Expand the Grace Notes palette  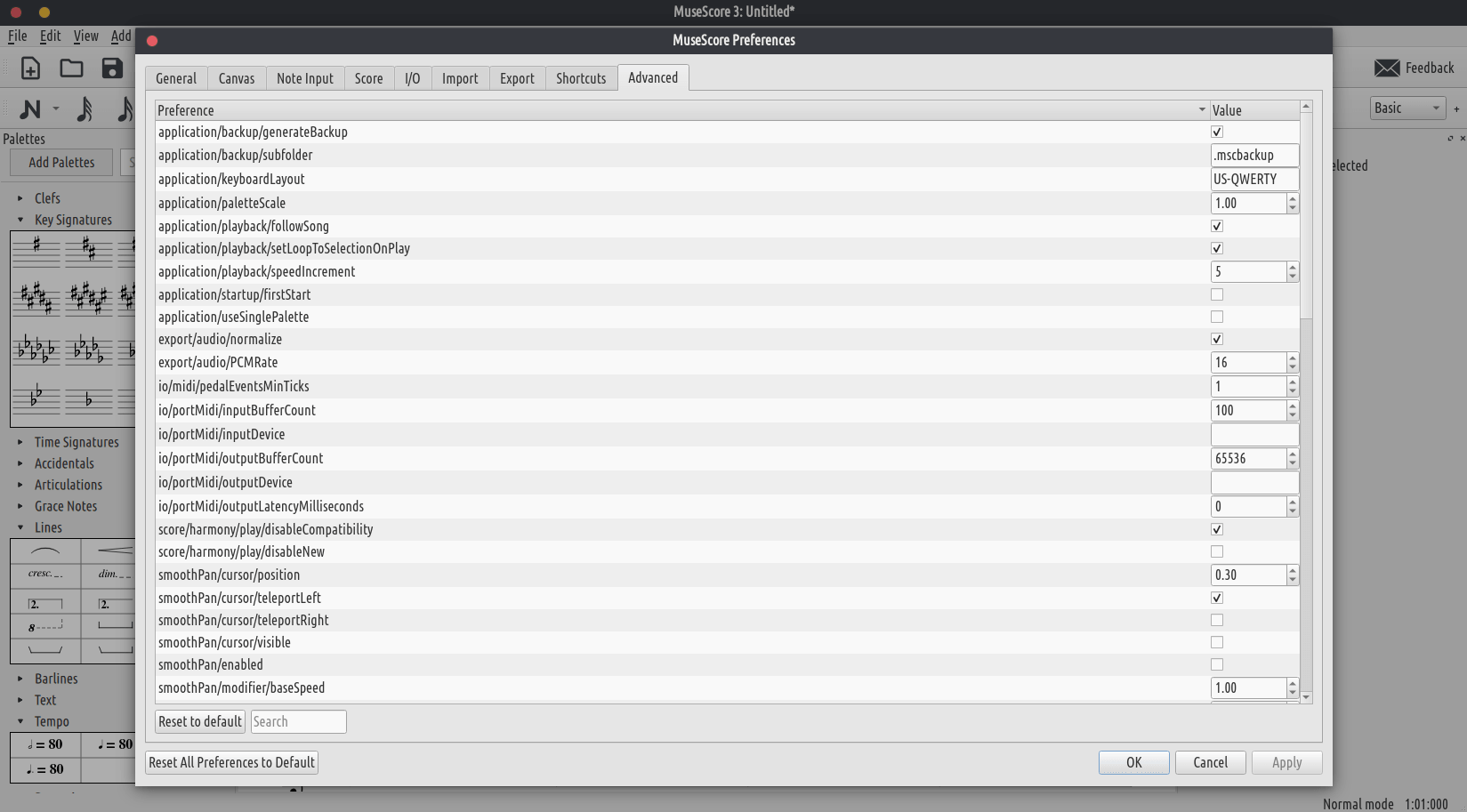20,506
